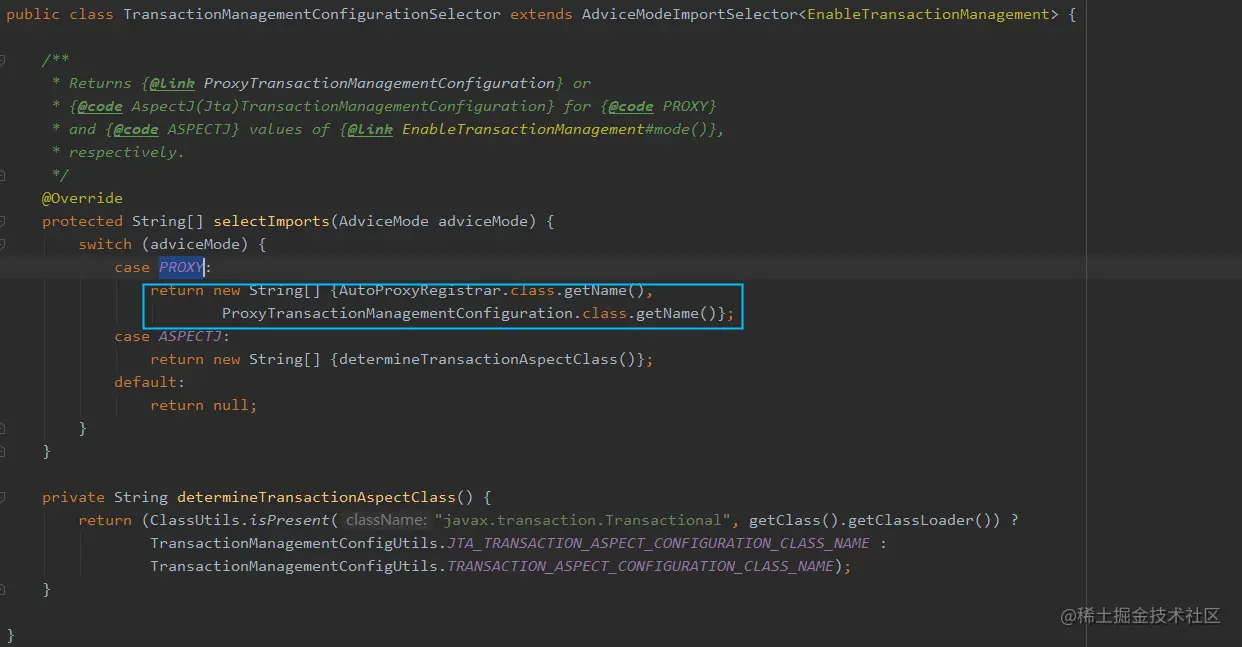Click ProxyTransactionManagementConfiguration.class in the return statement
This screenshot has height=647, width=1242.
coord(425,313)
